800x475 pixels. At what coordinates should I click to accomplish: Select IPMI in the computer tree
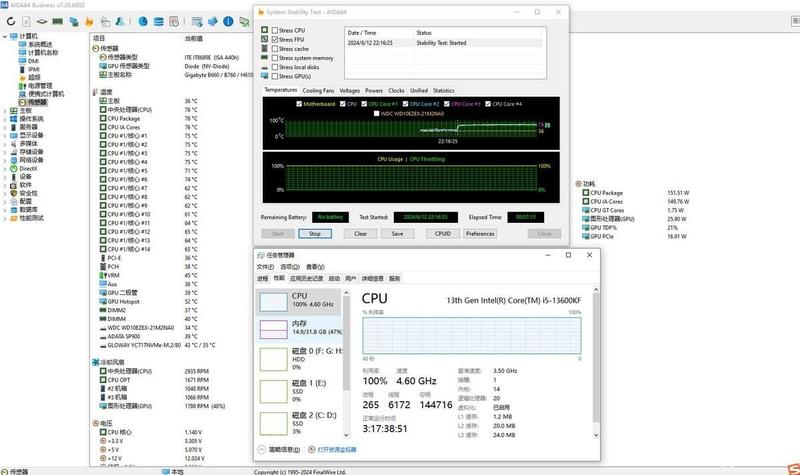coord(34,69)
